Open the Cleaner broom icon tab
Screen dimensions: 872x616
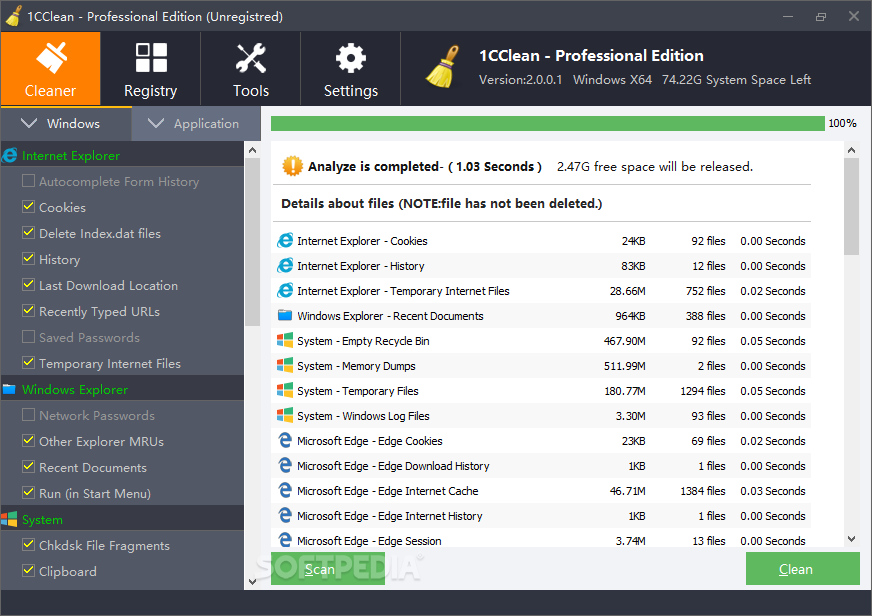point(51,68)
